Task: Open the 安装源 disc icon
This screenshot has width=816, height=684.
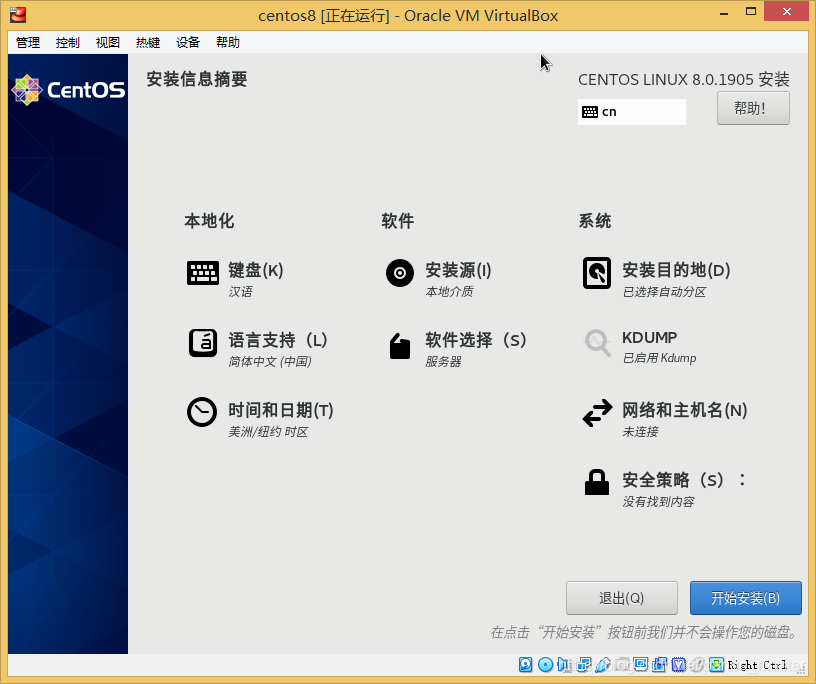Action: (400, 273)
